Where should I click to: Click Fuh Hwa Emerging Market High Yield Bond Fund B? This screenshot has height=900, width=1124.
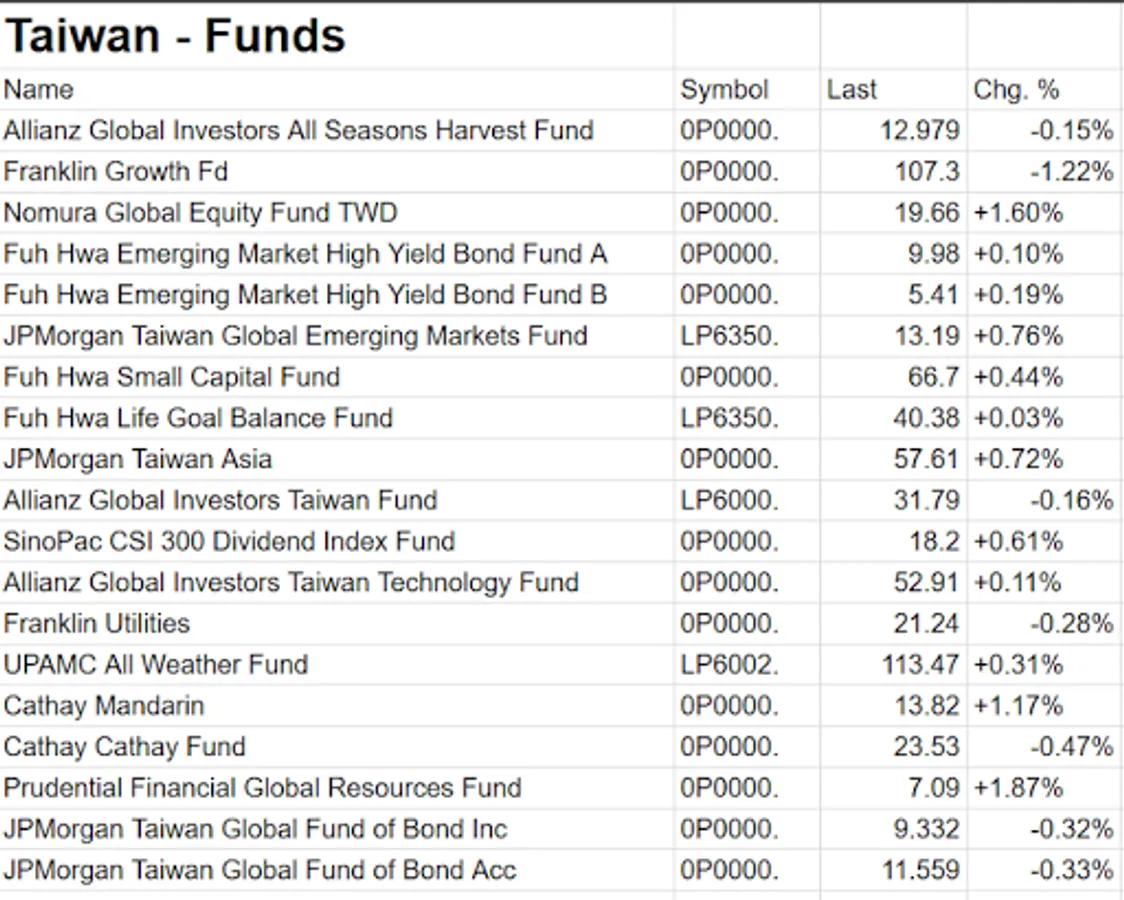click(x=305, y=295)
